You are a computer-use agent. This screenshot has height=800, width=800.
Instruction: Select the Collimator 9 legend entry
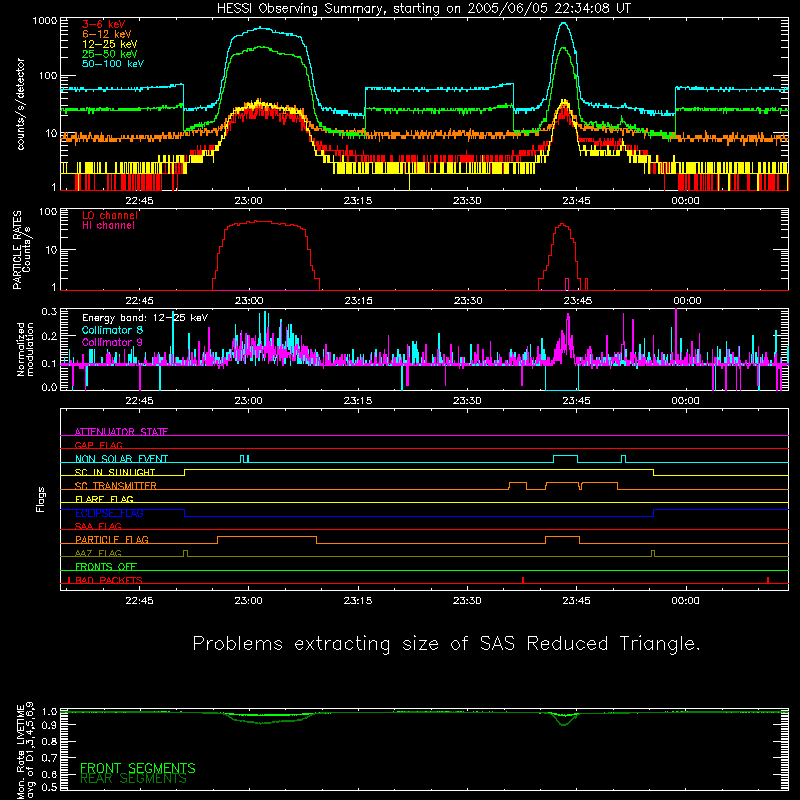[x=112, y=342]
